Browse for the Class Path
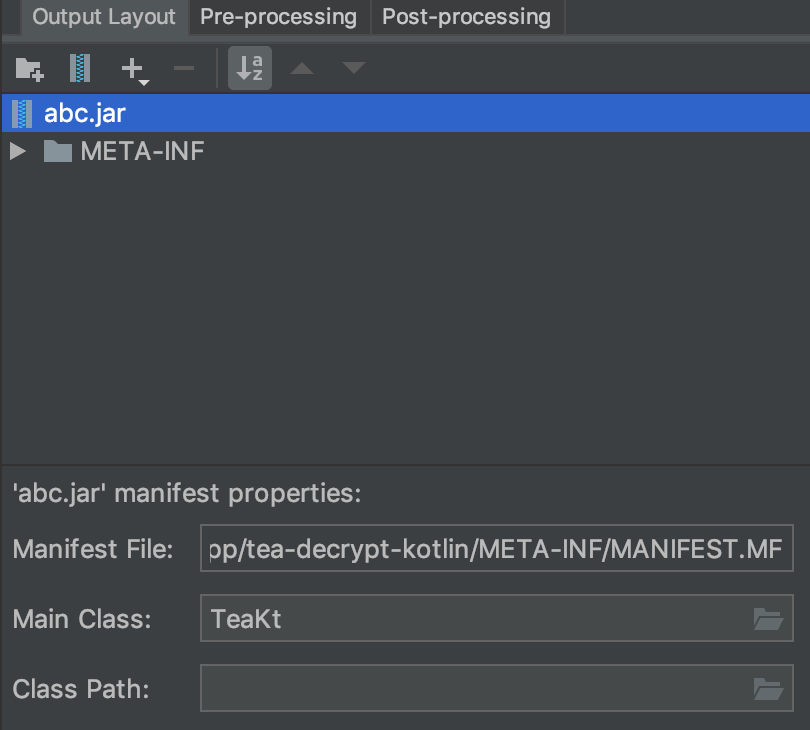The image size is (810, 730). click(x=768, y=688)
